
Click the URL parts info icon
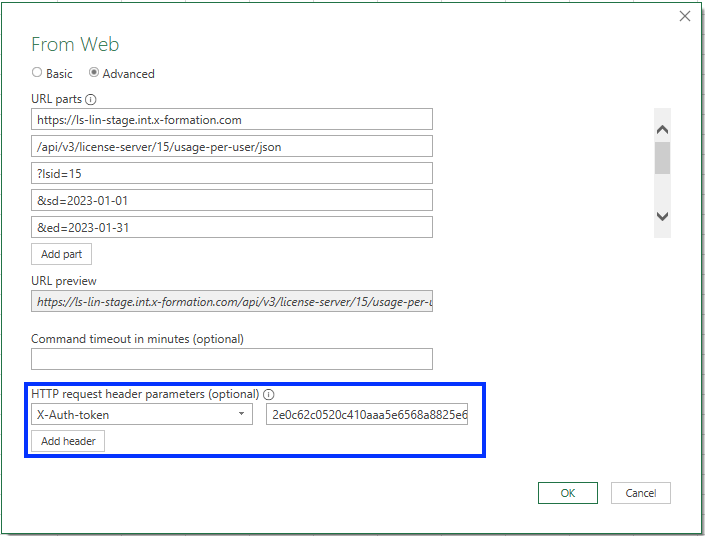tap(91, 99)
